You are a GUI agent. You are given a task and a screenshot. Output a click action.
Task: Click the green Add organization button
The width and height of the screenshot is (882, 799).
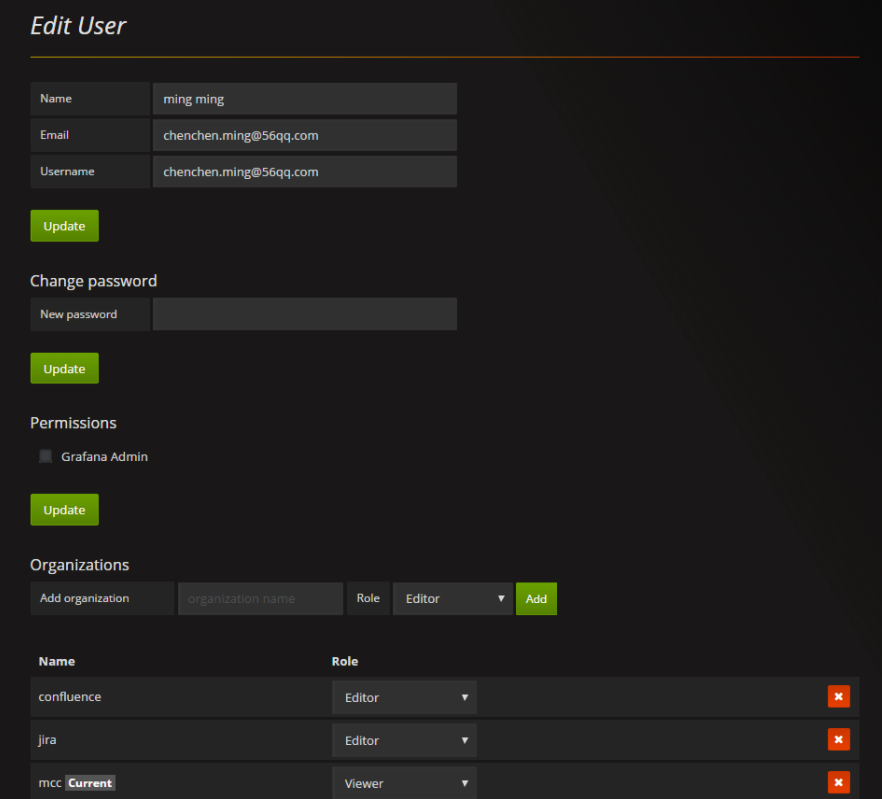click(x=536, y=599)
